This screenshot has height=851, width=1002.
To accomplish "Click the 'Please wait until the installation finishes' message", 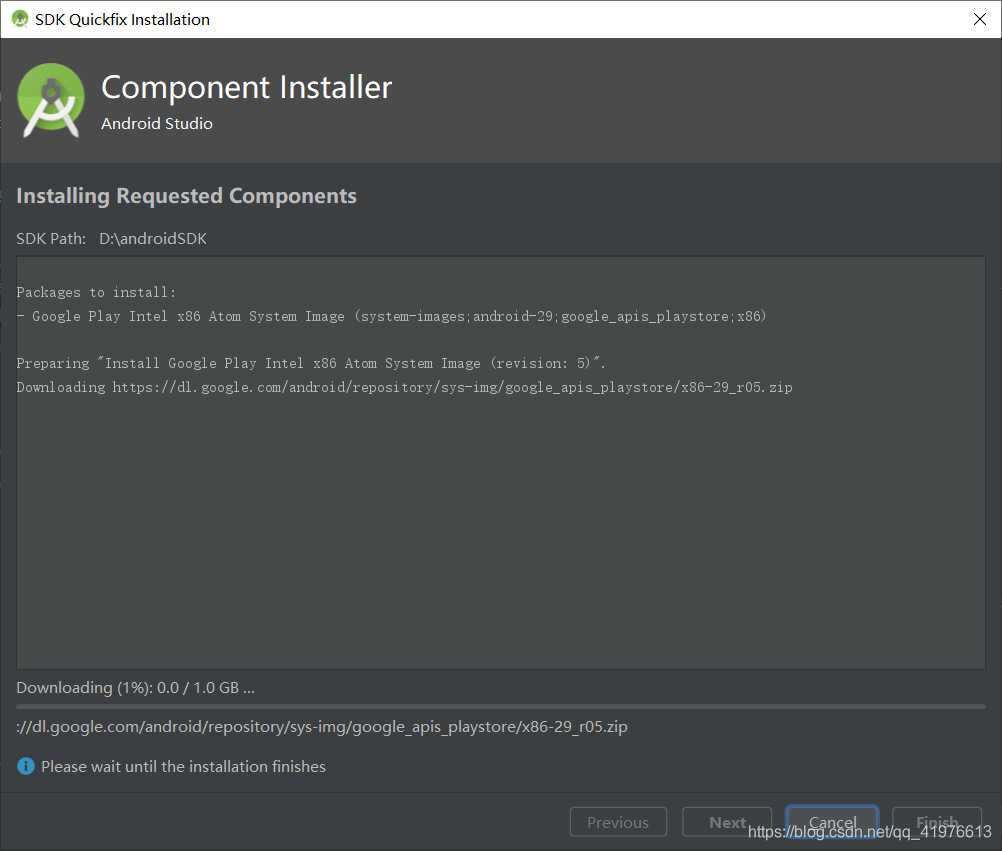I will [183, 767].
